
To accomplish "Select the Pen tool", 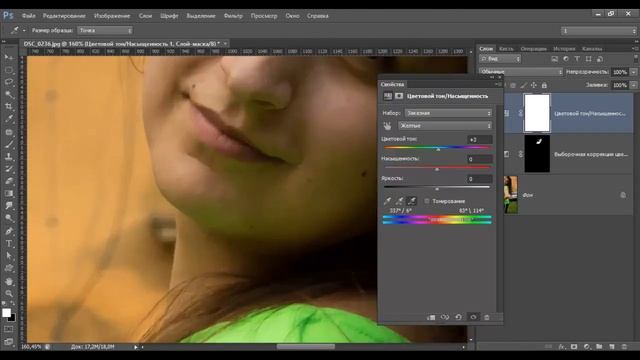I will (9, 231).
